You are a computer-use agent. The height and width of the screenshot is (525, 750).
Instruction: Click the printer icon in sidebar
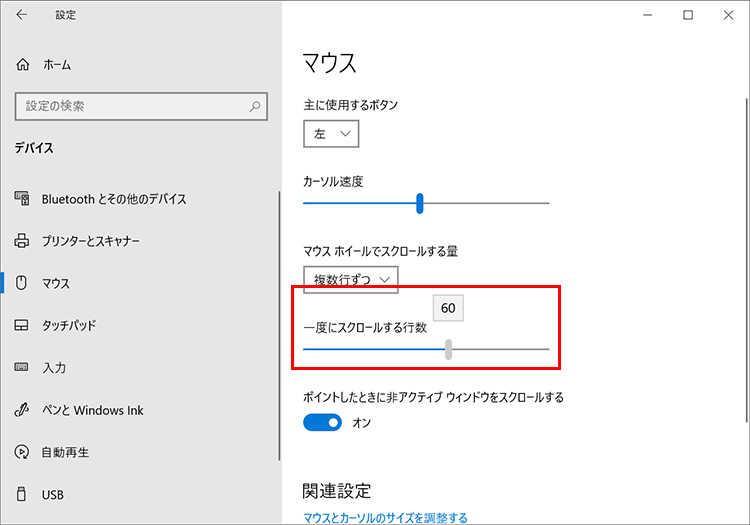(23, 241)
